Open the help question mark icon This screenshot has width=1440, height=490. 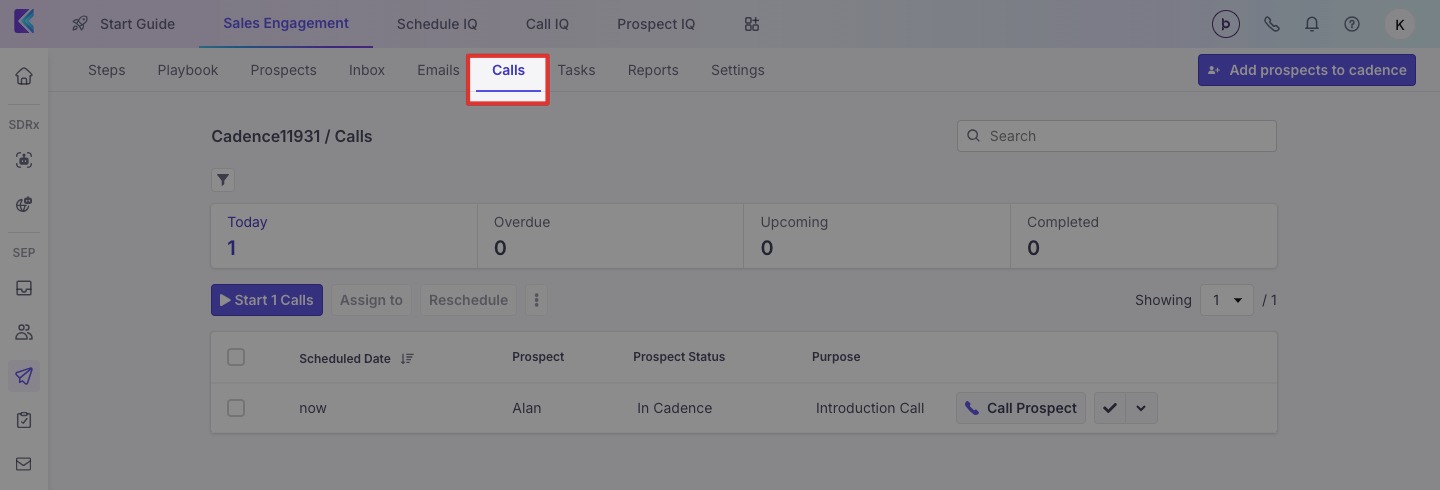coord(1352,24)
